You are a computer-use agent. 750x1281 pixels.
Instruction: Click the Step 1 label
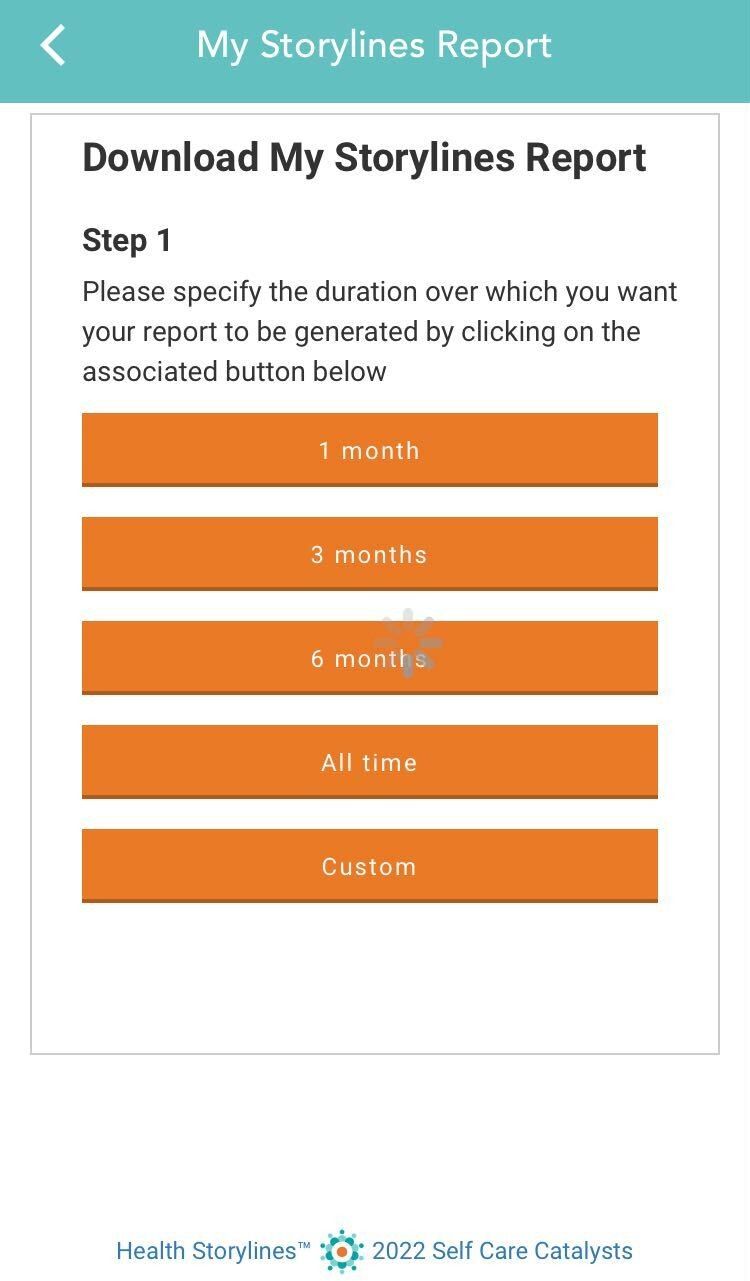coord(127,241)
